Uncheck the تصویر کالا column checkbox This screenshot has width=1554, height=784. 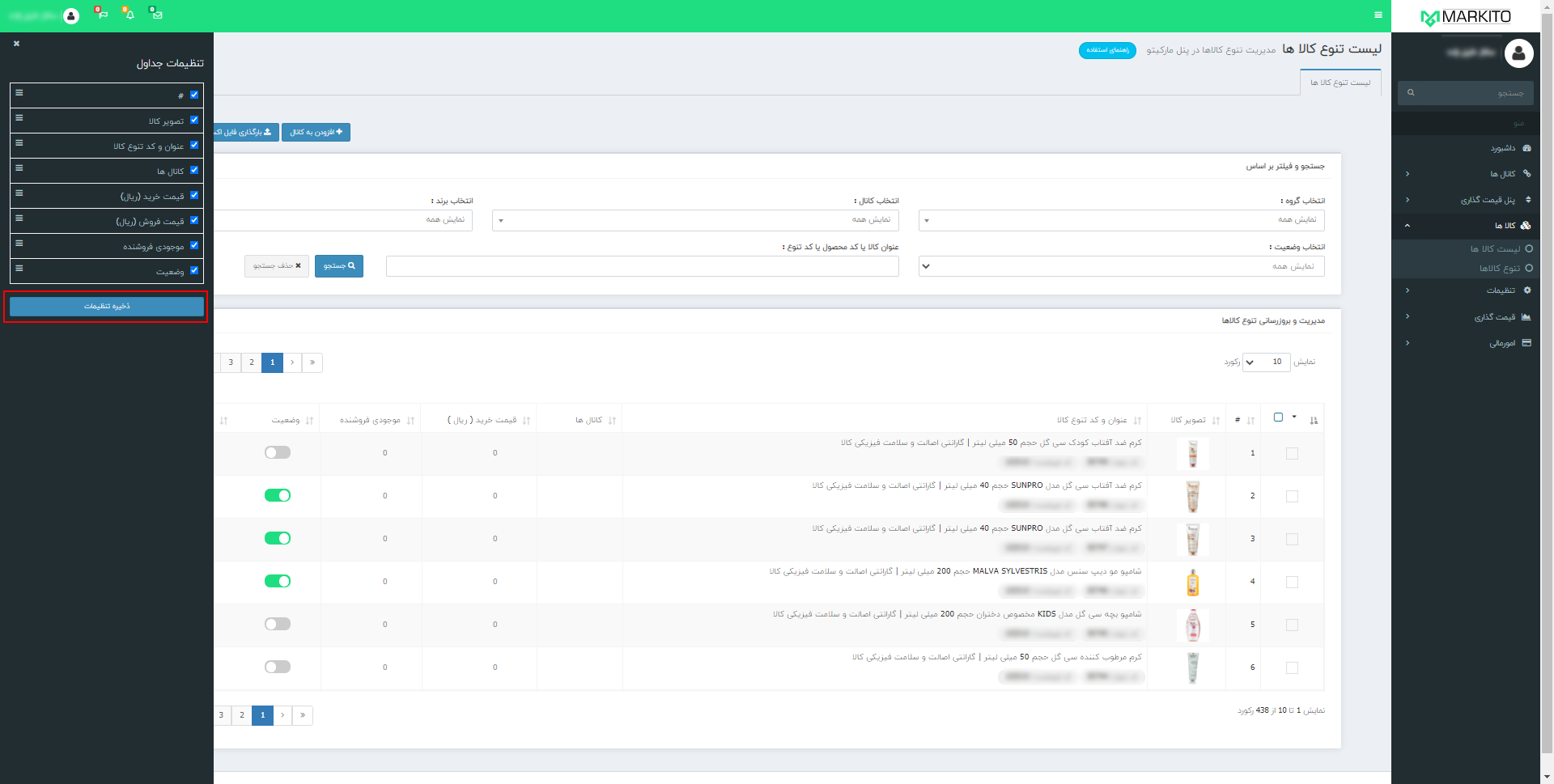[x=194, y=120]
